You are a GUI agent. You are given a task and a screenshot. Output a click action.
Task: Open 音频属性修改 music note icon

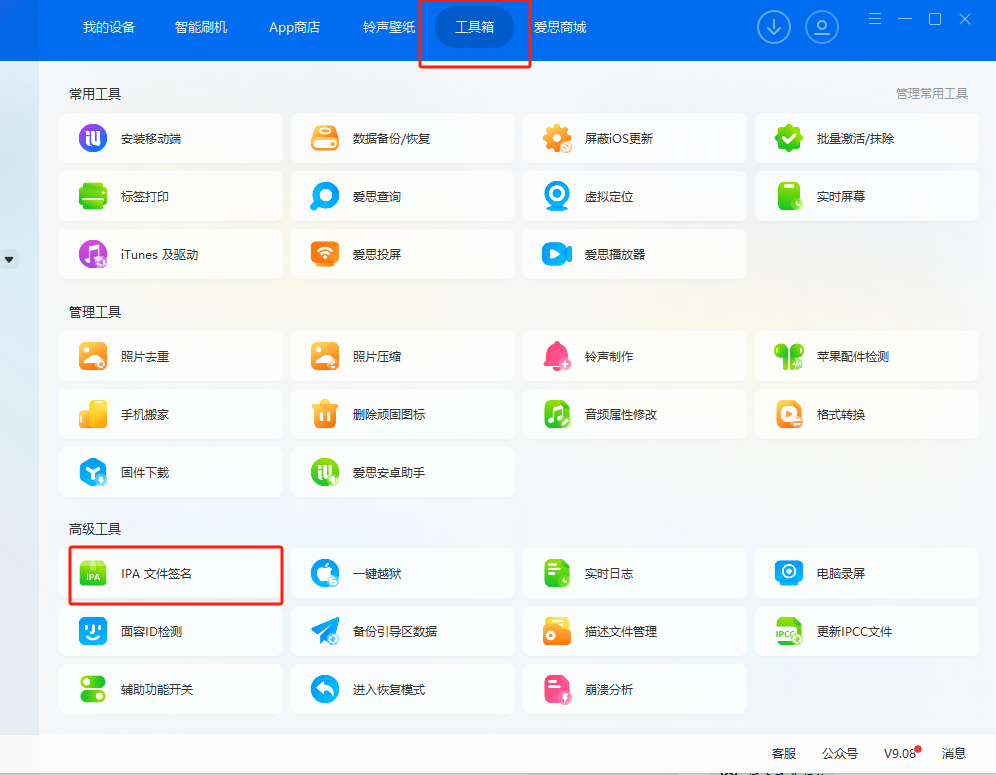click(556, 414)
